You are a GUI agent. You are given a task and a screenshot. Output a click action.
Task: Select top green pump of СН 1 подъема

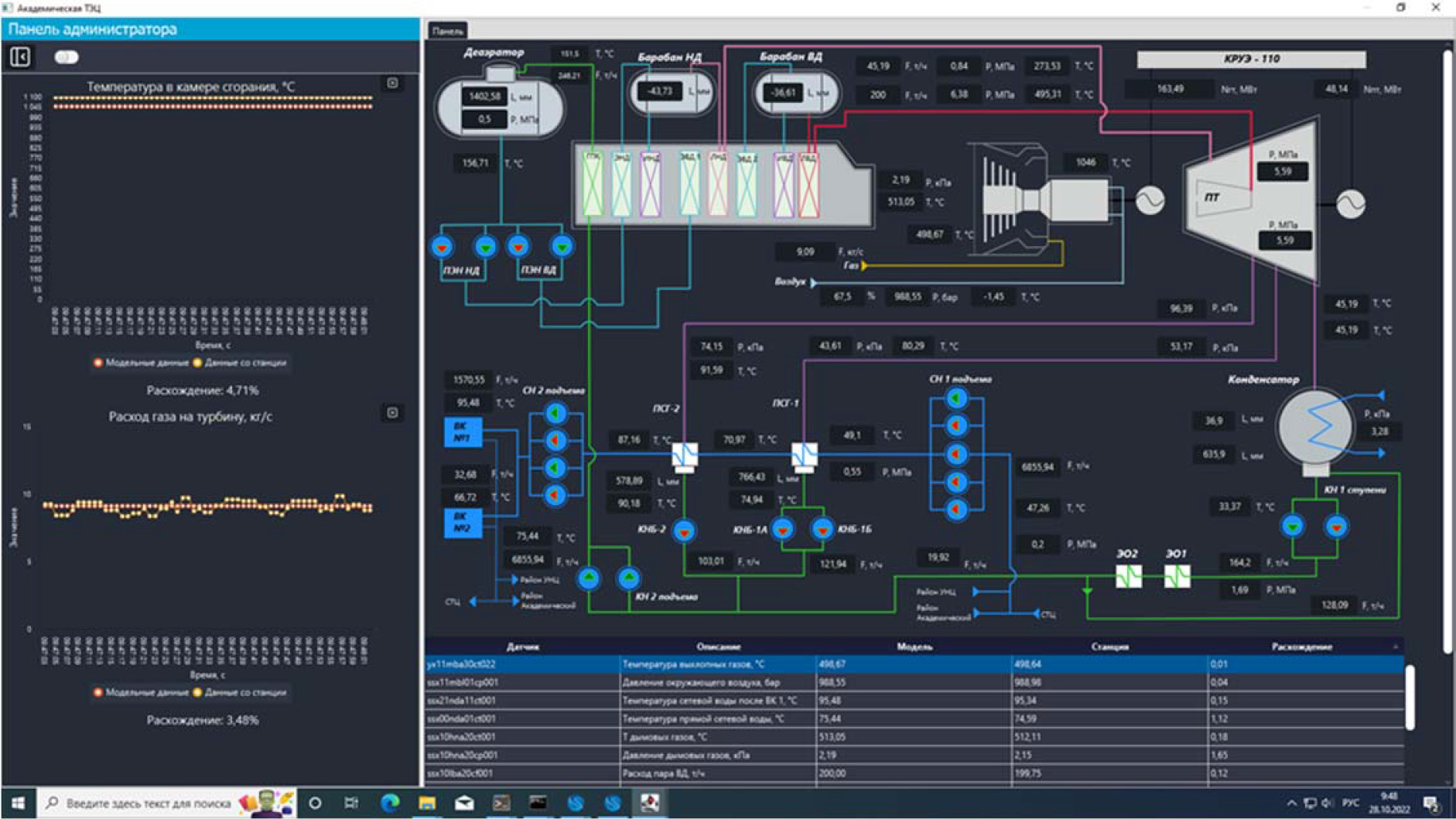point(957,398)
